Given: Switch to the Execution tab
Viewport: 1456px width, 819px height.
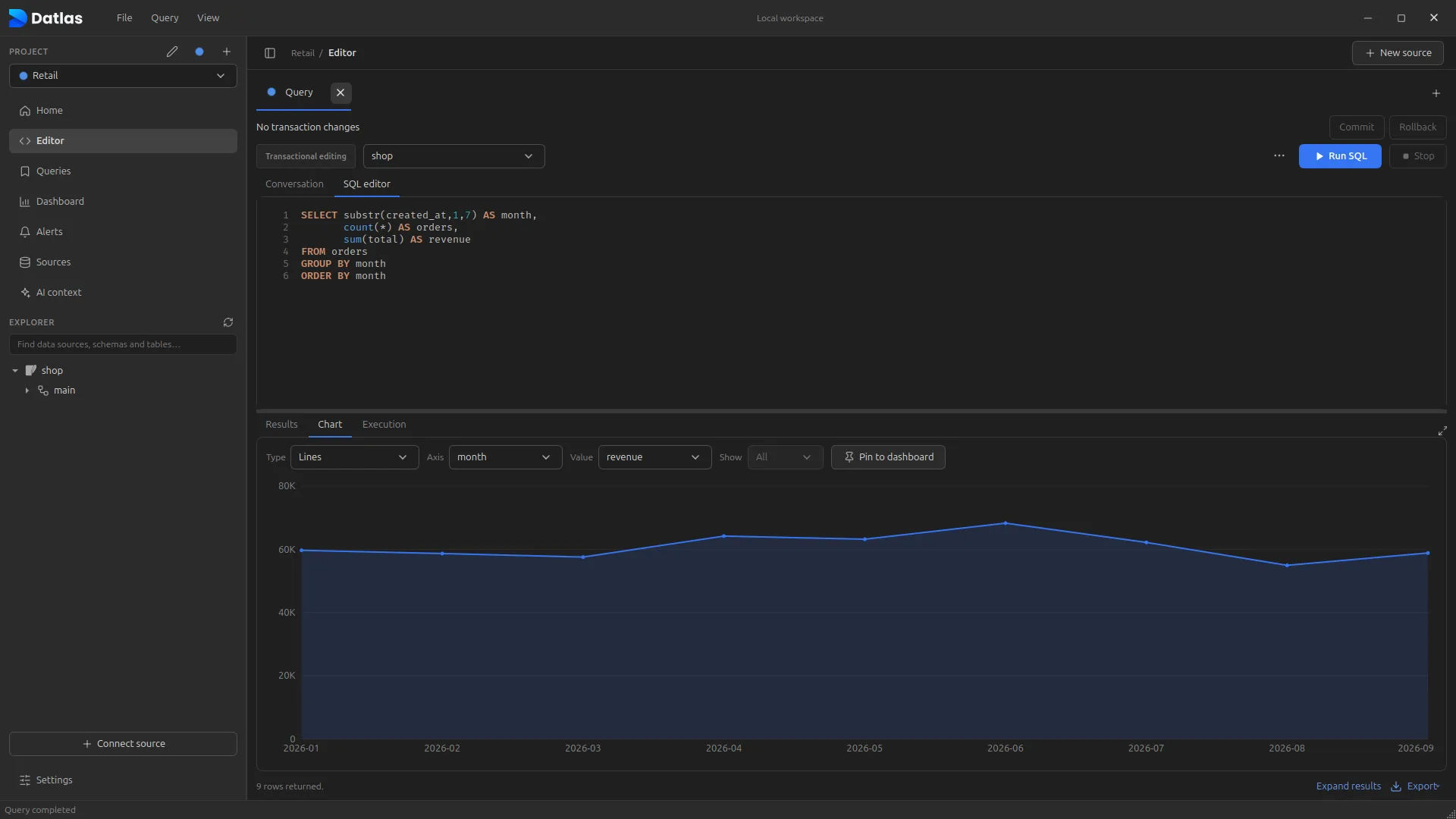Looking at the screenshot, I should click(x=384, y=425).
